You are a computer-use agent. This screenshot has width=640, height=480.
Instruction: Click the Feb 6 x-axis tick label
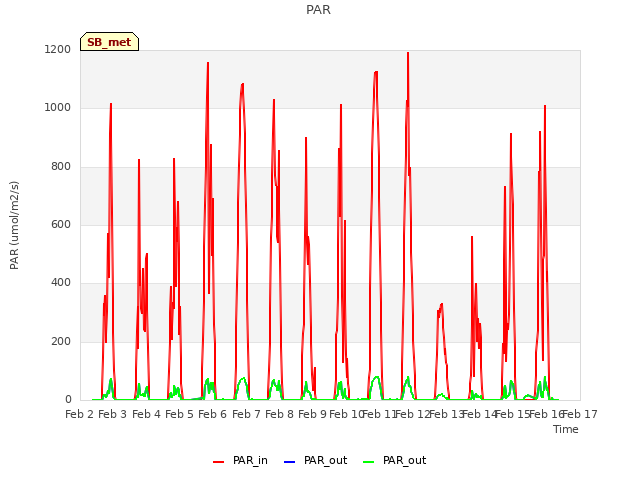click(212, 414)
